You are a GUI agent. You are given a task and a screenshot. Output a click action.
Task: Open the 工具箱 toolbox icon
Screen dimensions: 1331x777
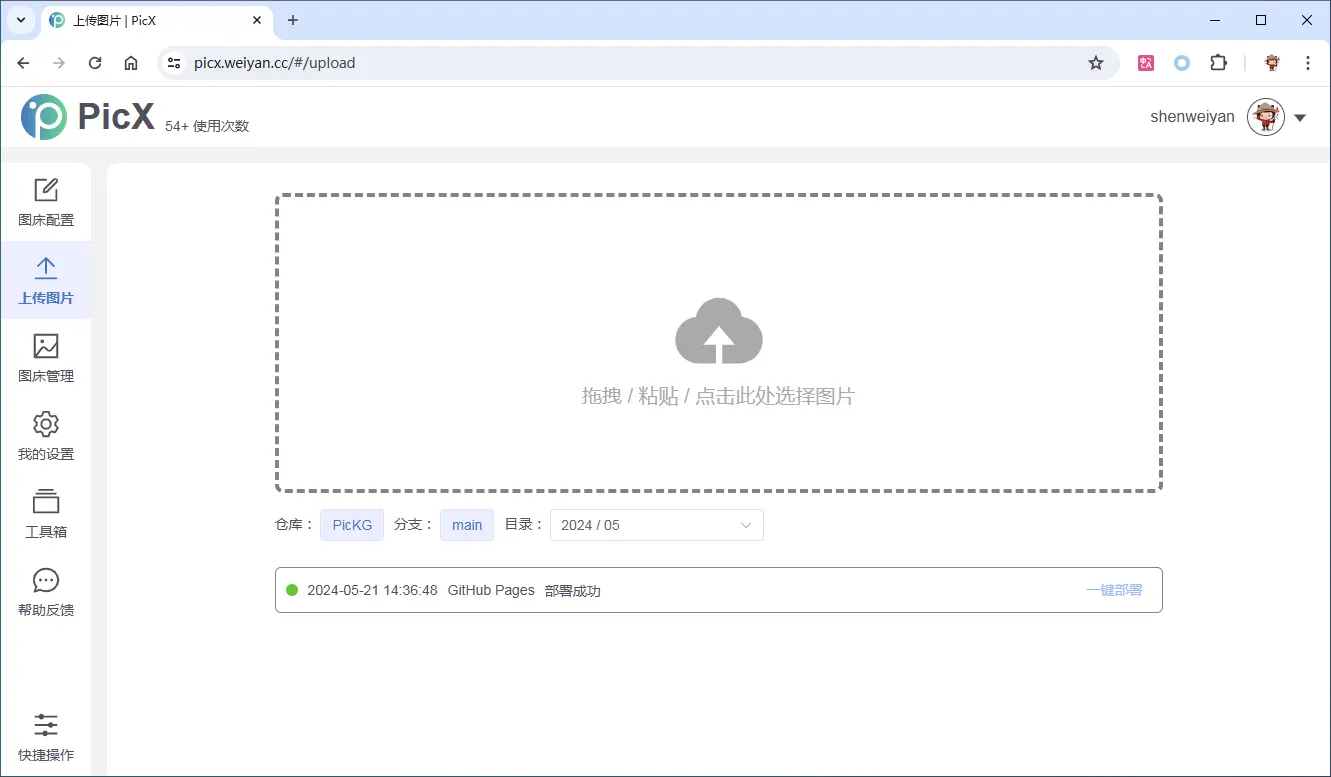(46, 501)
